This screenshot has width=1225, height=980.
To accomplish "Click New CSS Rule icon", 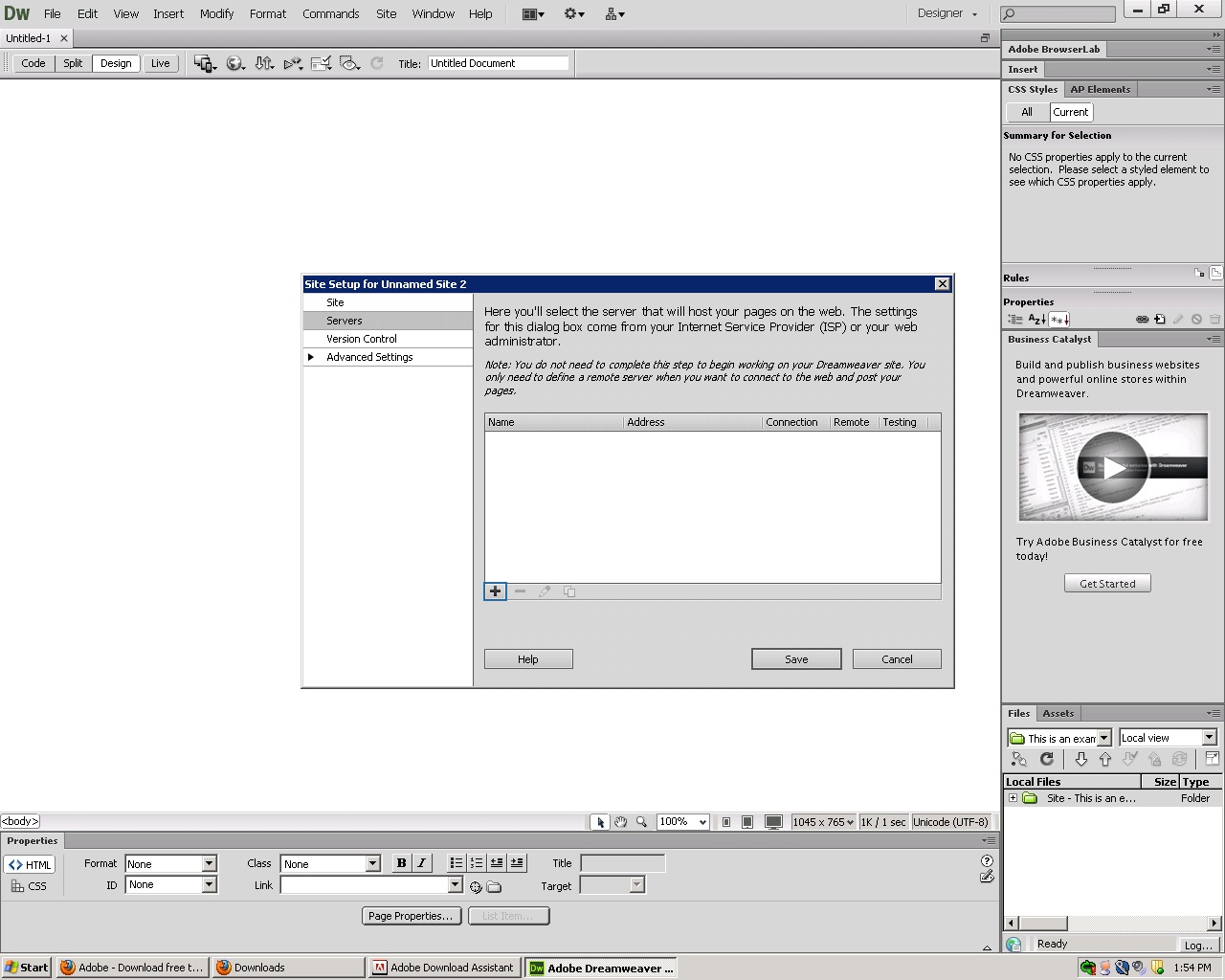I will pos(1160,320).
